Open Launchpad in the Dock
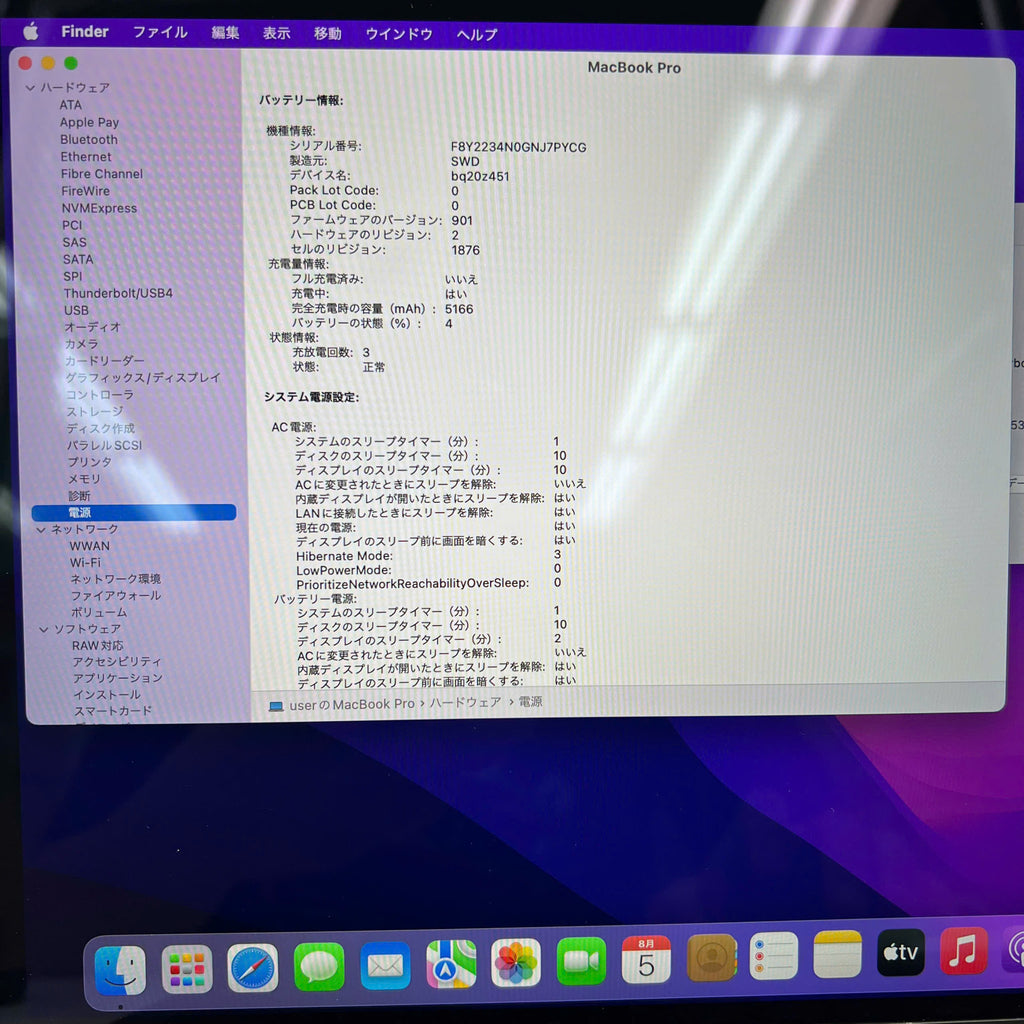This screenshot has width=1024, height=1024. click(x=187, y=968)
